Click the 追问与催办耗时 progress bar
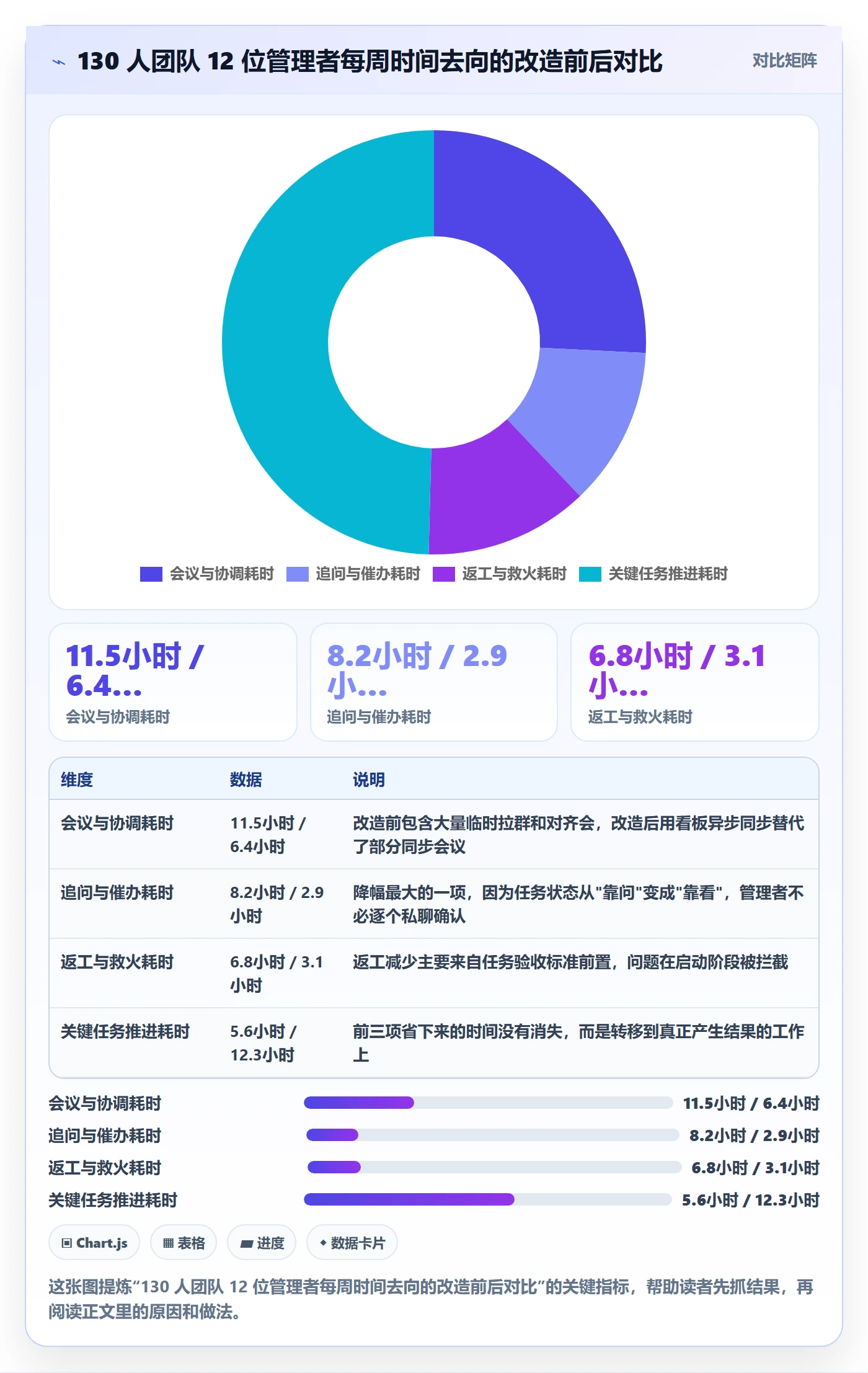This screenshot has height=1373, width=868. pyautogui.click(x=492, y=1135)
